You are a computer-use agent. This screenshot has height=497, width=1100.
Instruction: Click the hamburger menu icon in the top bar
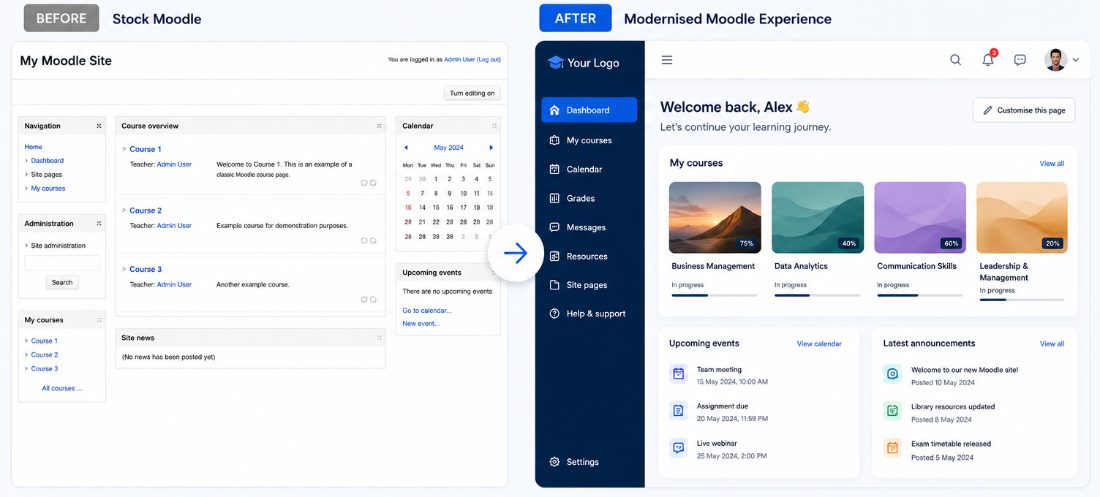pyautogui.click(x=667, y=60)
